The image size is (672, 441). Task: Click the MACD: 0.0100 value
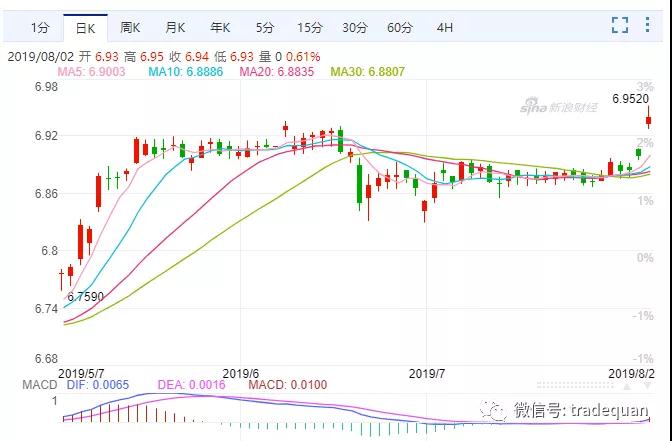pos(288,385)
